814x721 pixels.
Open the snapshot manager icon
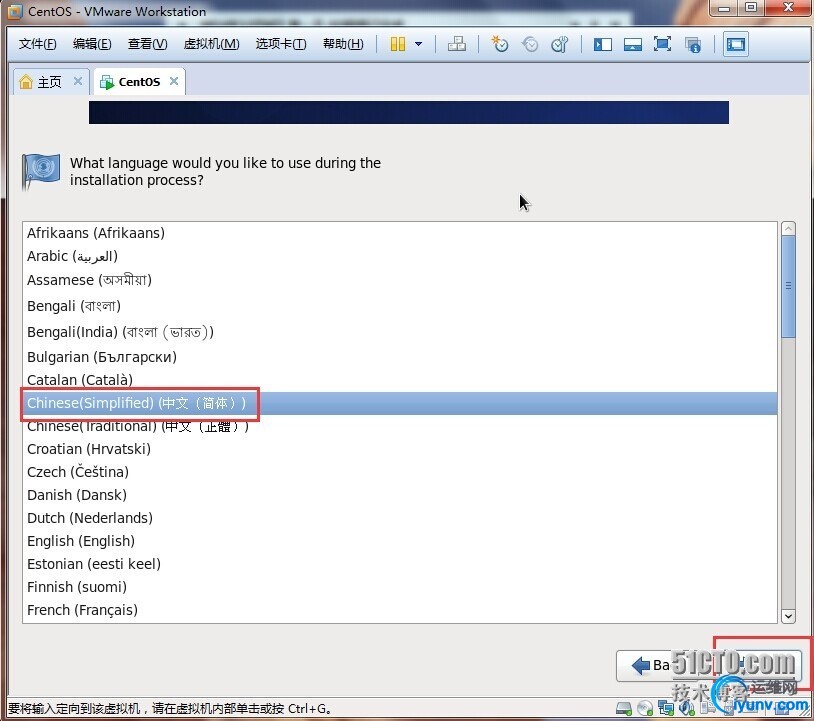tap(560, 44)
